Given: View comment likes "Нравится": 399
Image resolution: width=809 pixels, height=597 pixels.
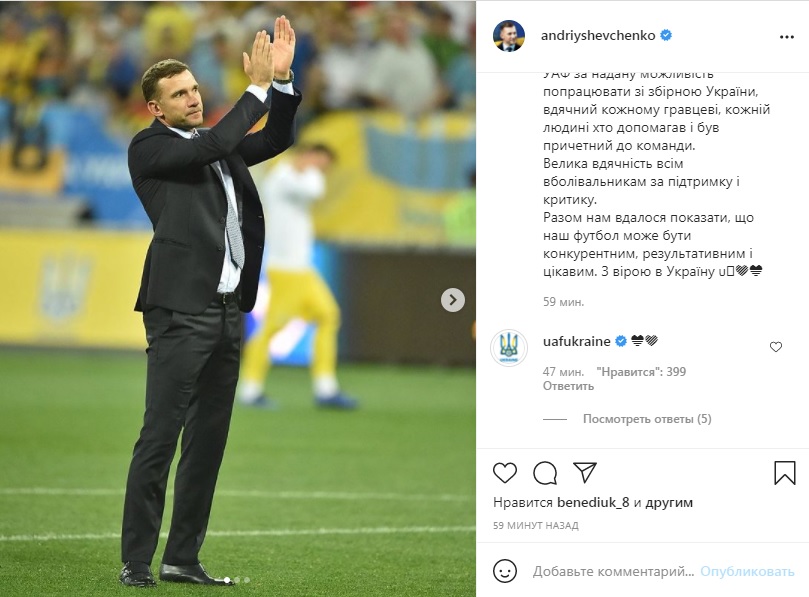Looking at the screenshot, I should (x=641, y=372).
